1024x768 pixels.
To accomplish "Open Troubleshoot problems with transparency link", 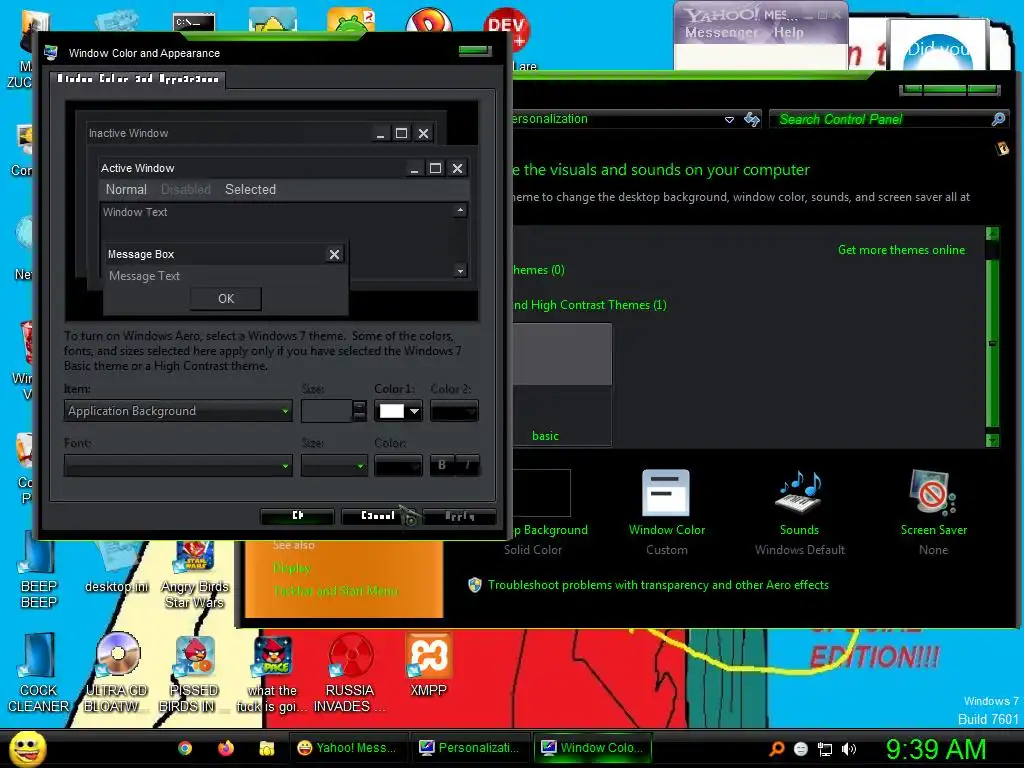I will (x=658, y=584).
